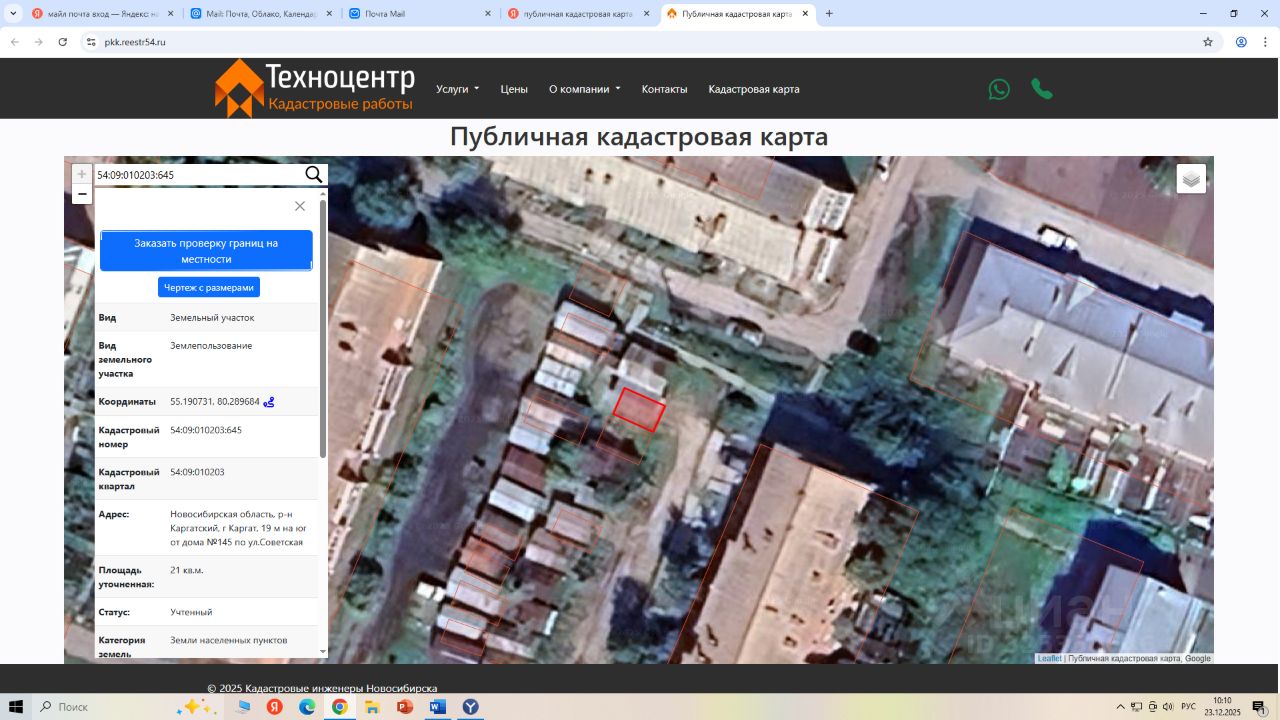Open the Chrome profile menu
1280x720 pixels.
tap(1241, 42)
